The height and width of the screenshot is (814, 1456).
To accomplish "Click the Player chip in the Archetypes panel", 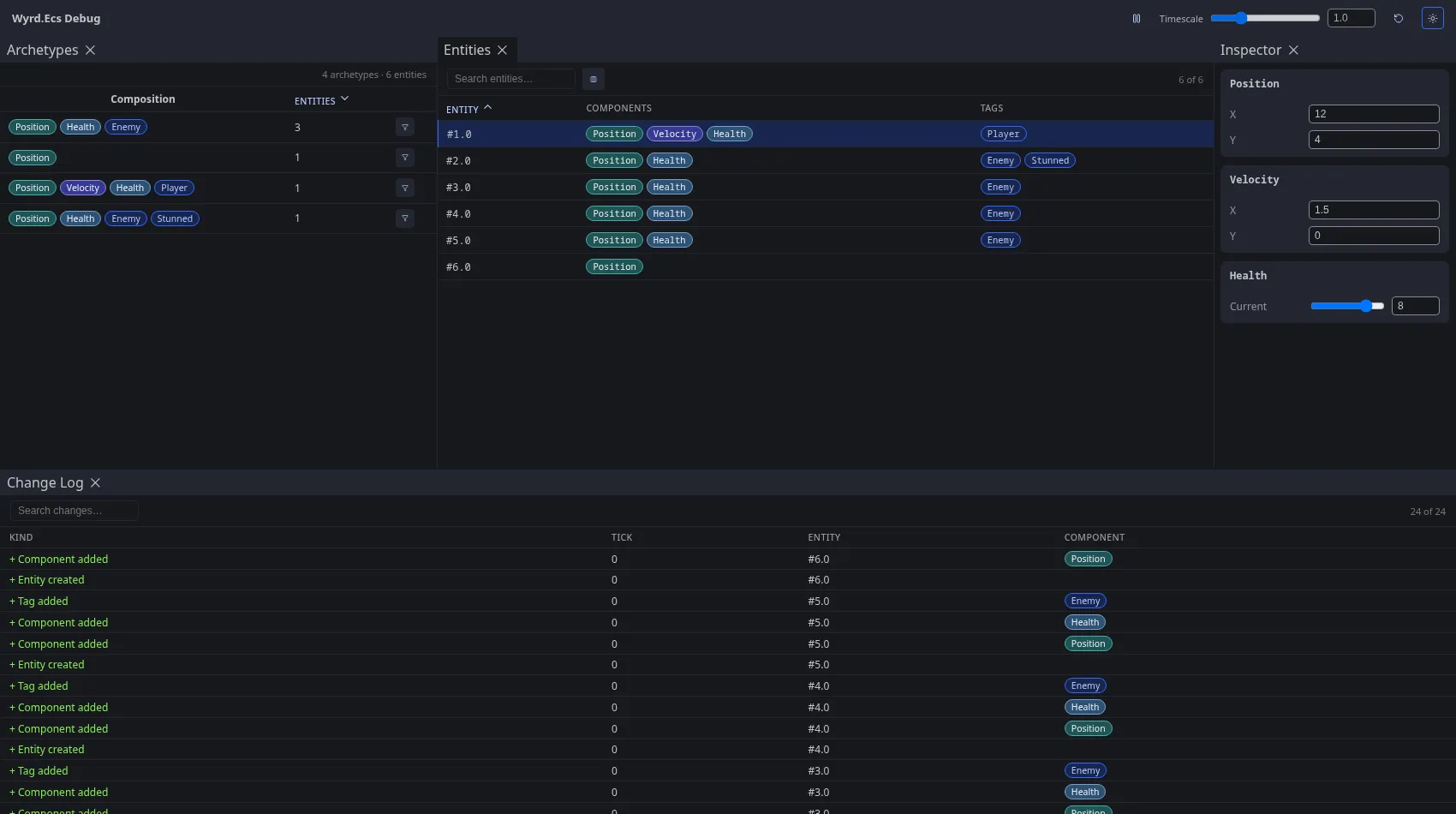I will click(x=174, y=188).
